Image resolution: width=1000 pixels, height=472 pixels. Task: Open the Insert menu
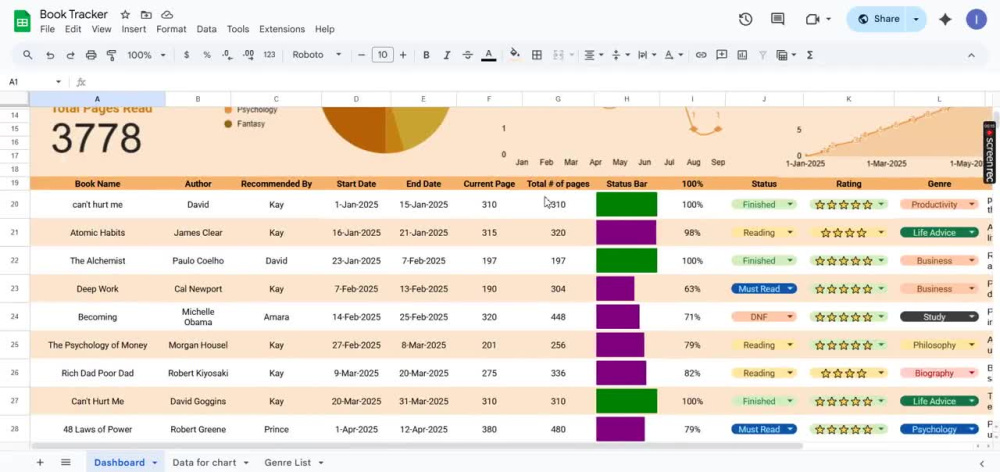(x=134, y=29)
